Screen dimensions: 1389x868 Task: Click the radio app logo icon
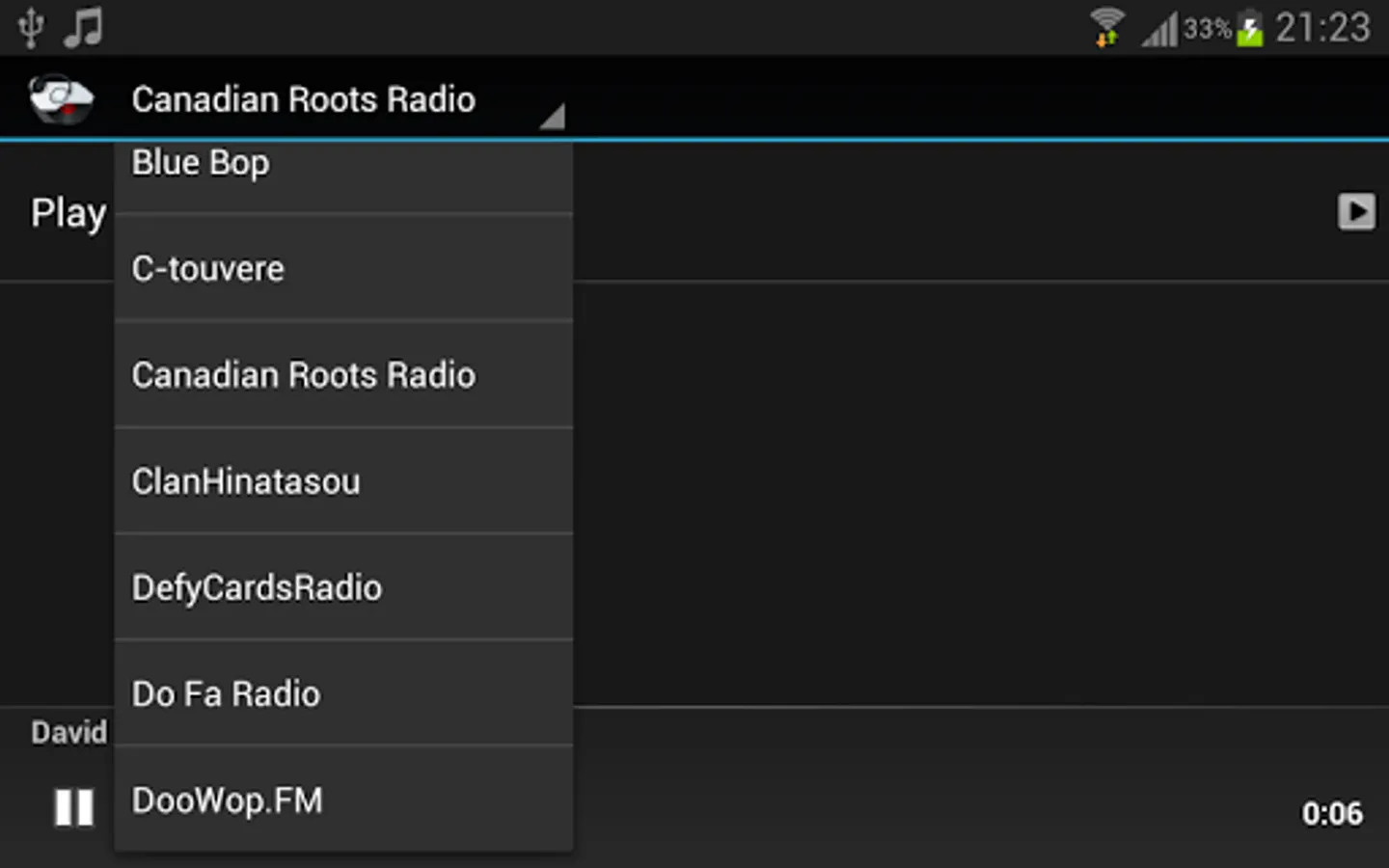(x=61, y=98)
